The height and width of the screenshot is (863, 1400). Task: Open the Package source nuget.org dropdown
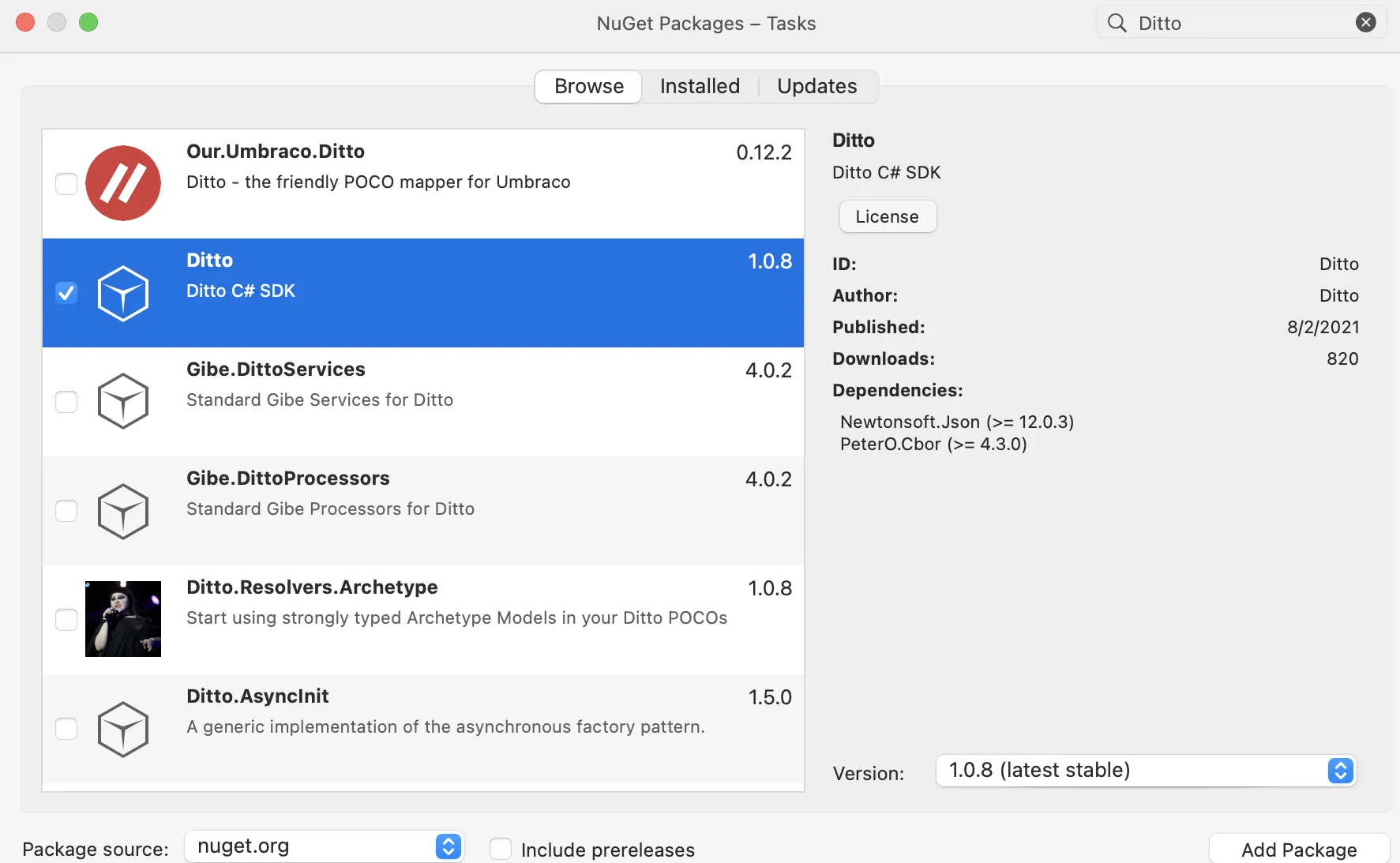point(325,846)
